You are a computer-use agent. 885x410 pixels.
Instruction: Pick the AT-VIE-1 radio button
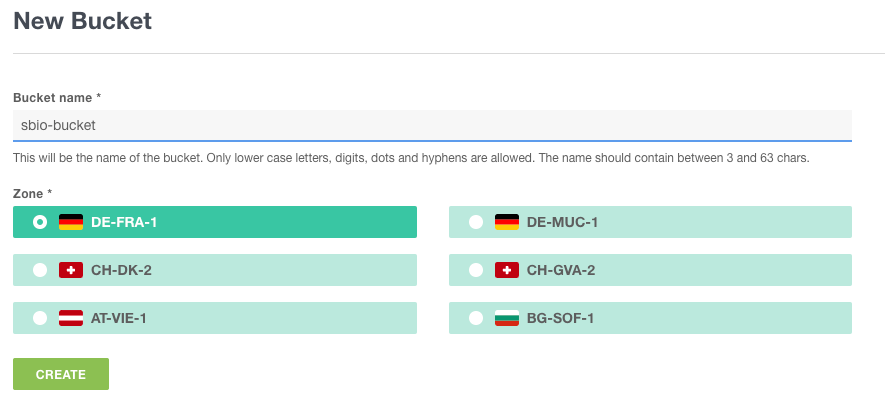(40, 318)
